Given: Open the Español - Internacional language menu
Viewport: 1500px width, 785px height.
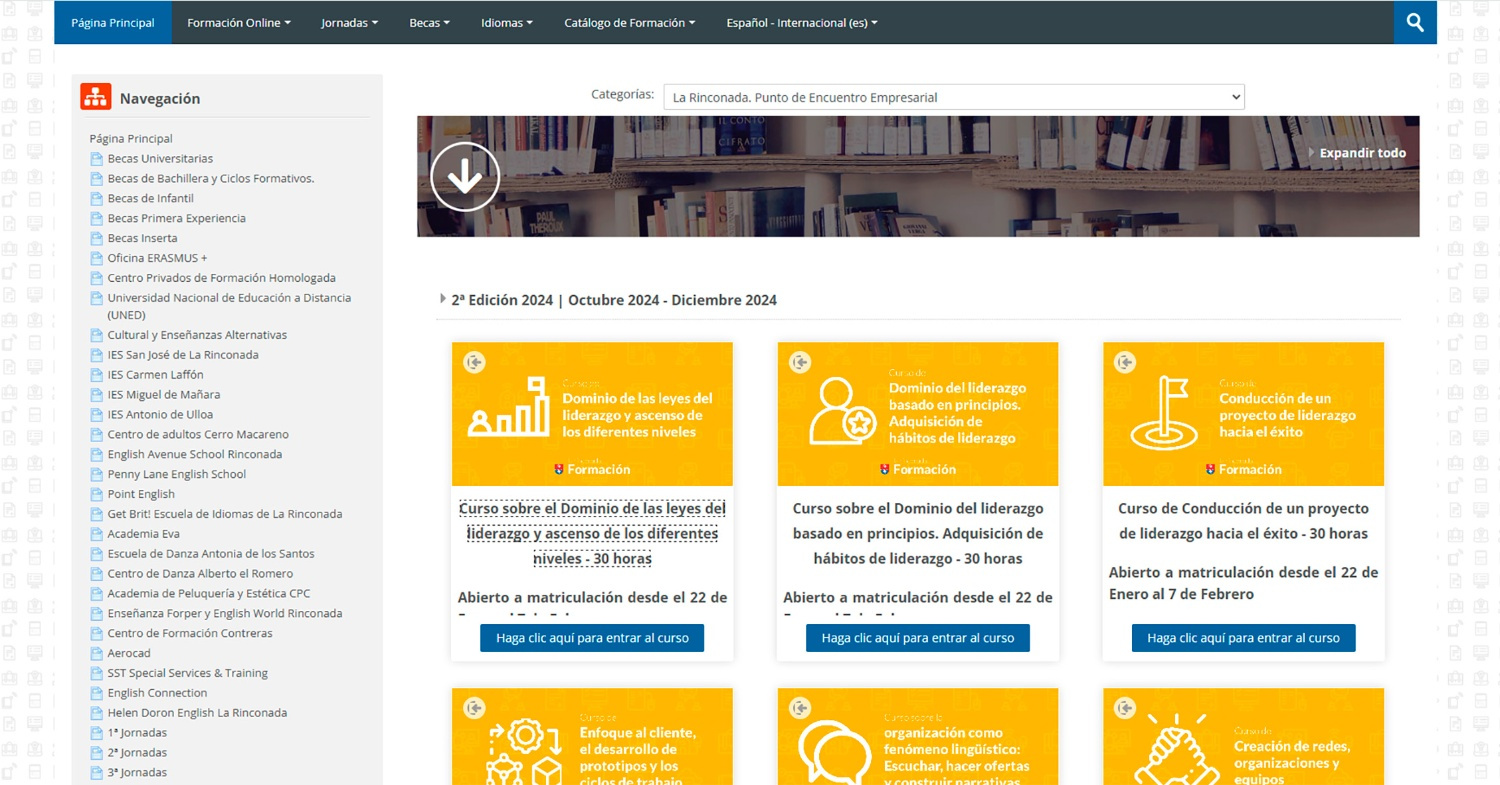Looking at the screenshot, I should [x=802, y=22].
